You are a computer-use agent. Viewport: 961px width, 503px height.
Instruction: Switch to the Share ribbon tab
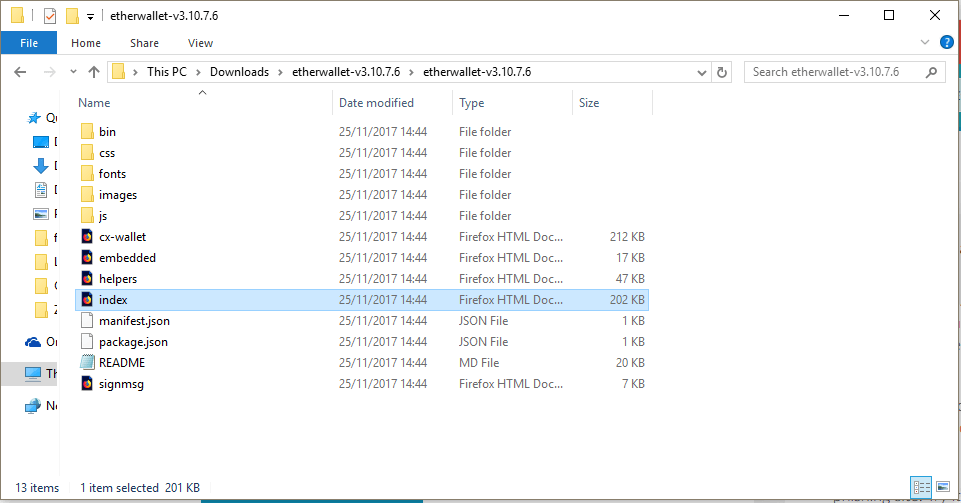[x=145, y=43]
